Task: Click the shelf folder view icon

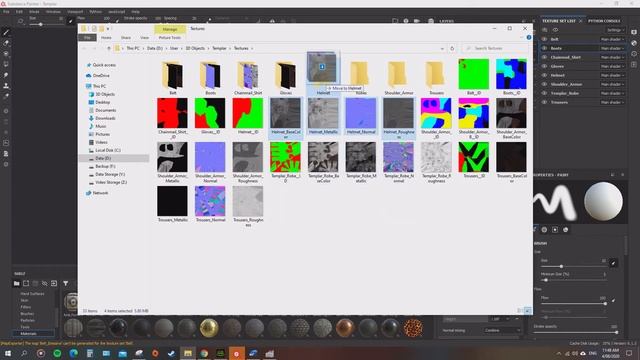Action: tap(16, 283)
